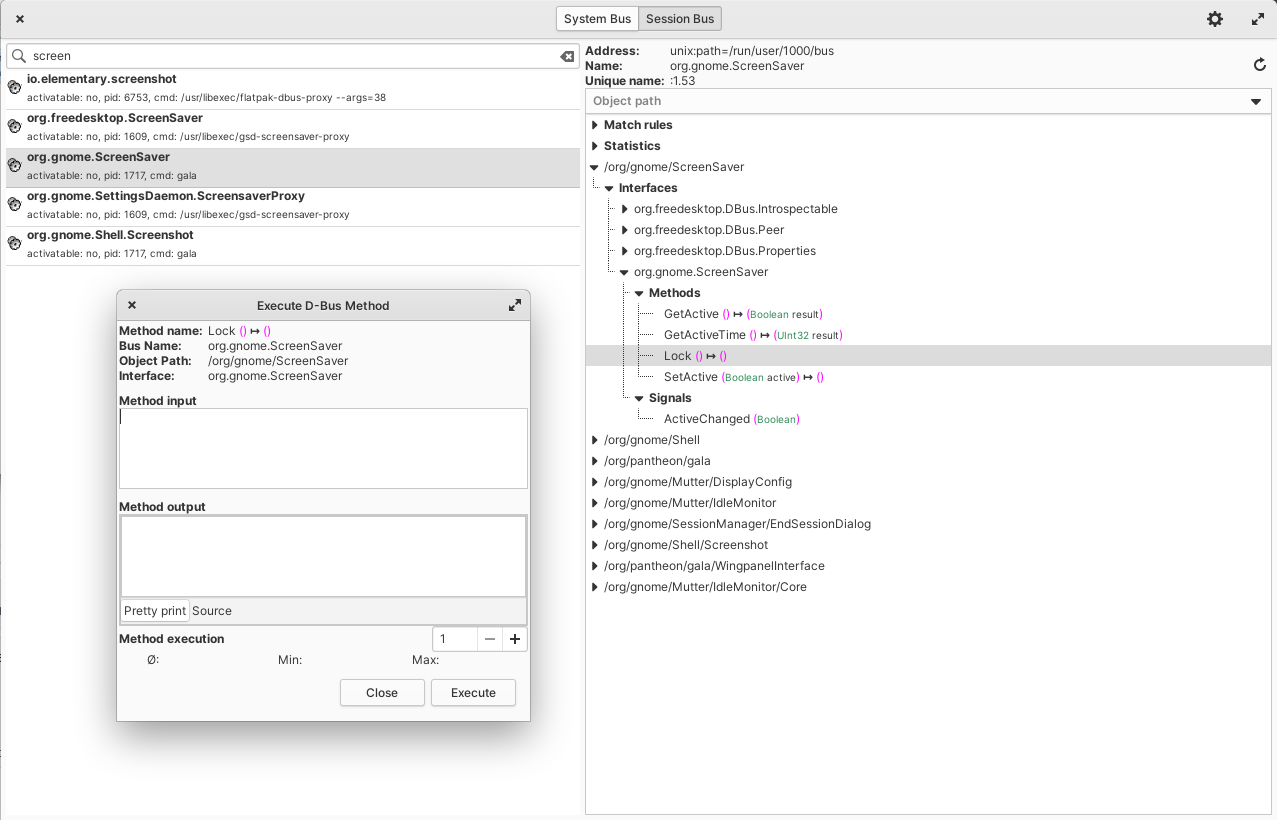The height and width of the screenshot is (820, 1277).
Task: Maximize the Execute D-Bus Method dialog
Action: [x=515, y=305]
